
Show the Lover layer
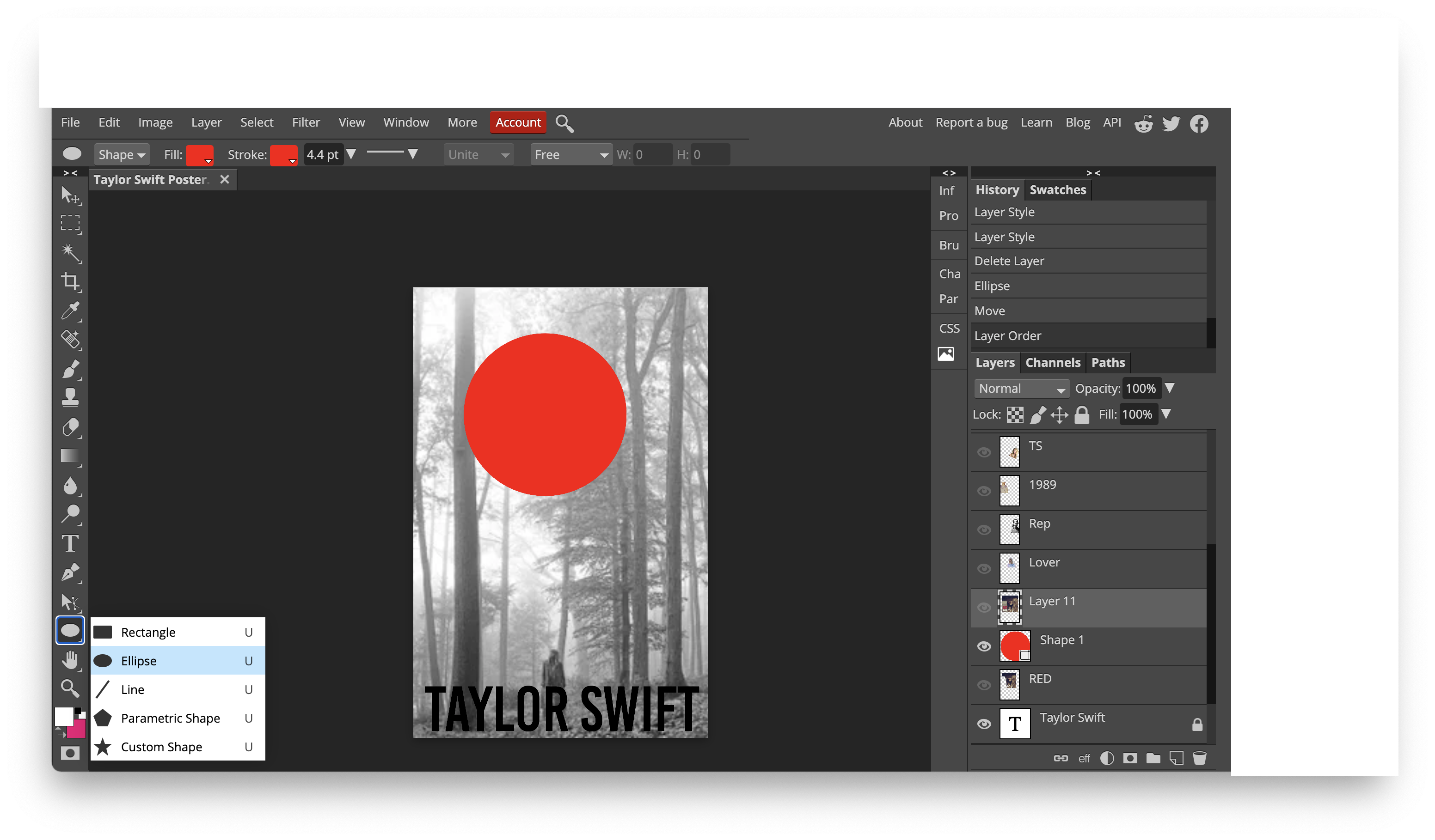(984, 569)
